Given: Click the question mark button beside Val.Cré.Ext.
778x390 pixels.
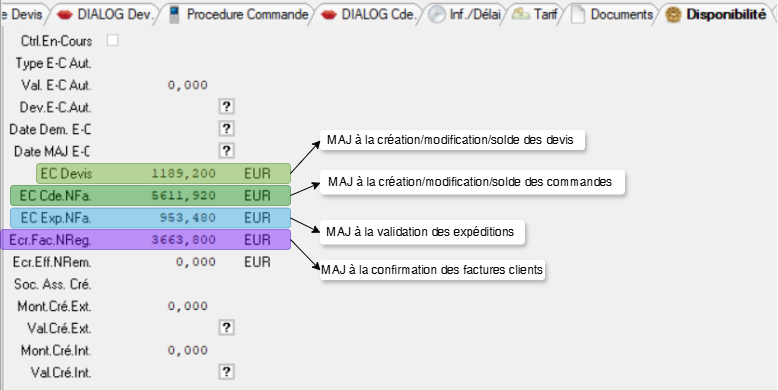Looking at the screenshot, I should click(x=226, y=328).
